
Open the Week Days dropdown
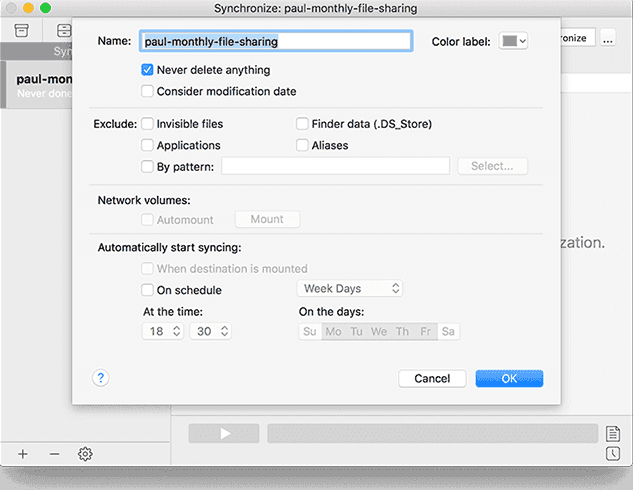coord(350,288)
